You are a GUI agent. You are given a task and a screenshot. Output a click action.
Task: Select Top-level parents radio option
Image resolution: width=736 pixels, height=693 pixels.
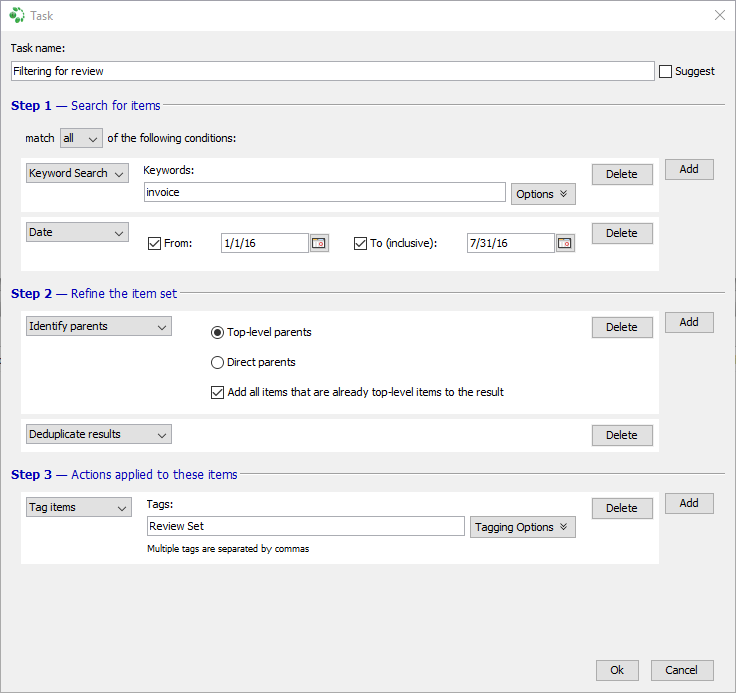pos(217,332)
